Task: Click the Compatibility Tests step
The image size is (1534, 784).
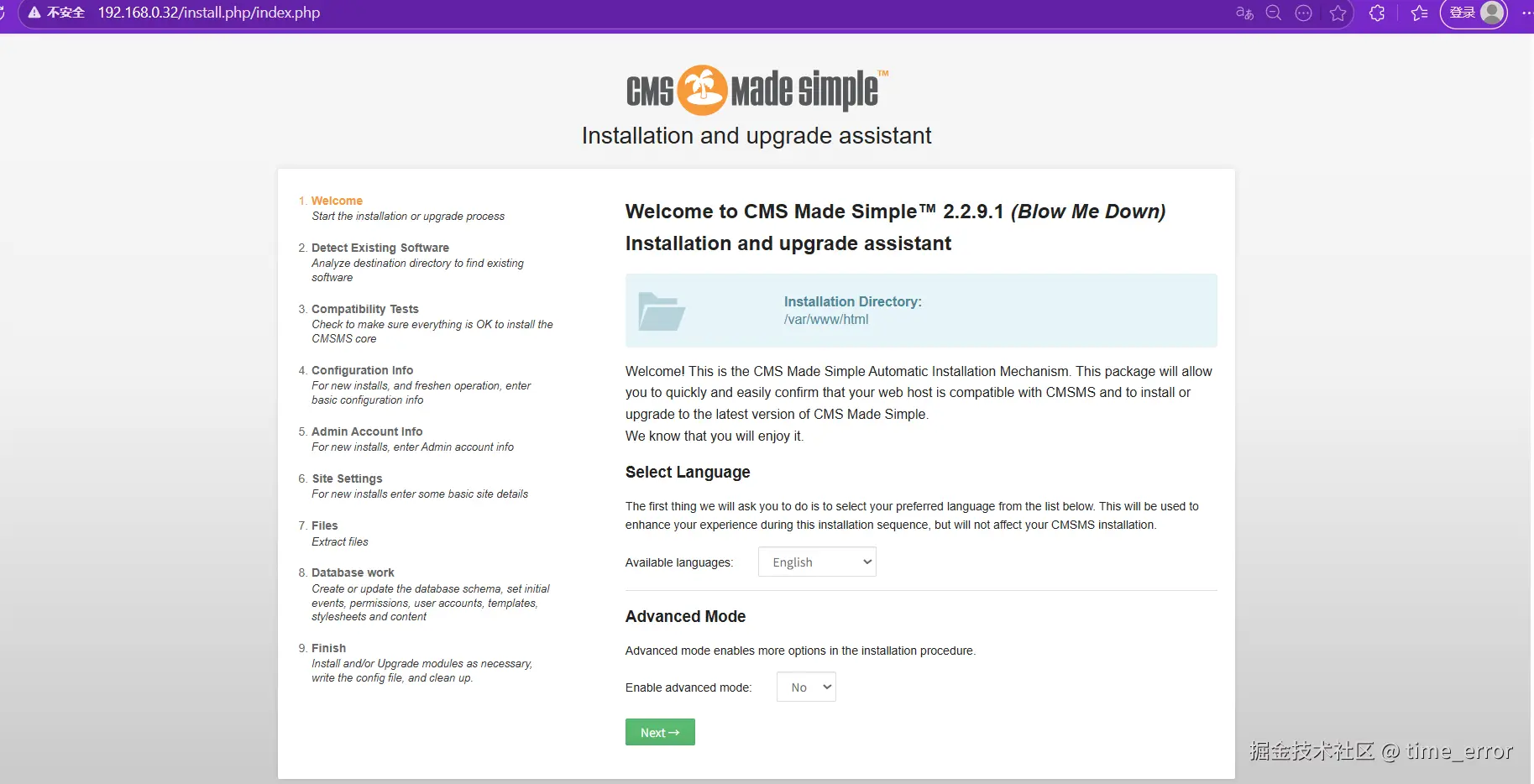Action: 365,309
